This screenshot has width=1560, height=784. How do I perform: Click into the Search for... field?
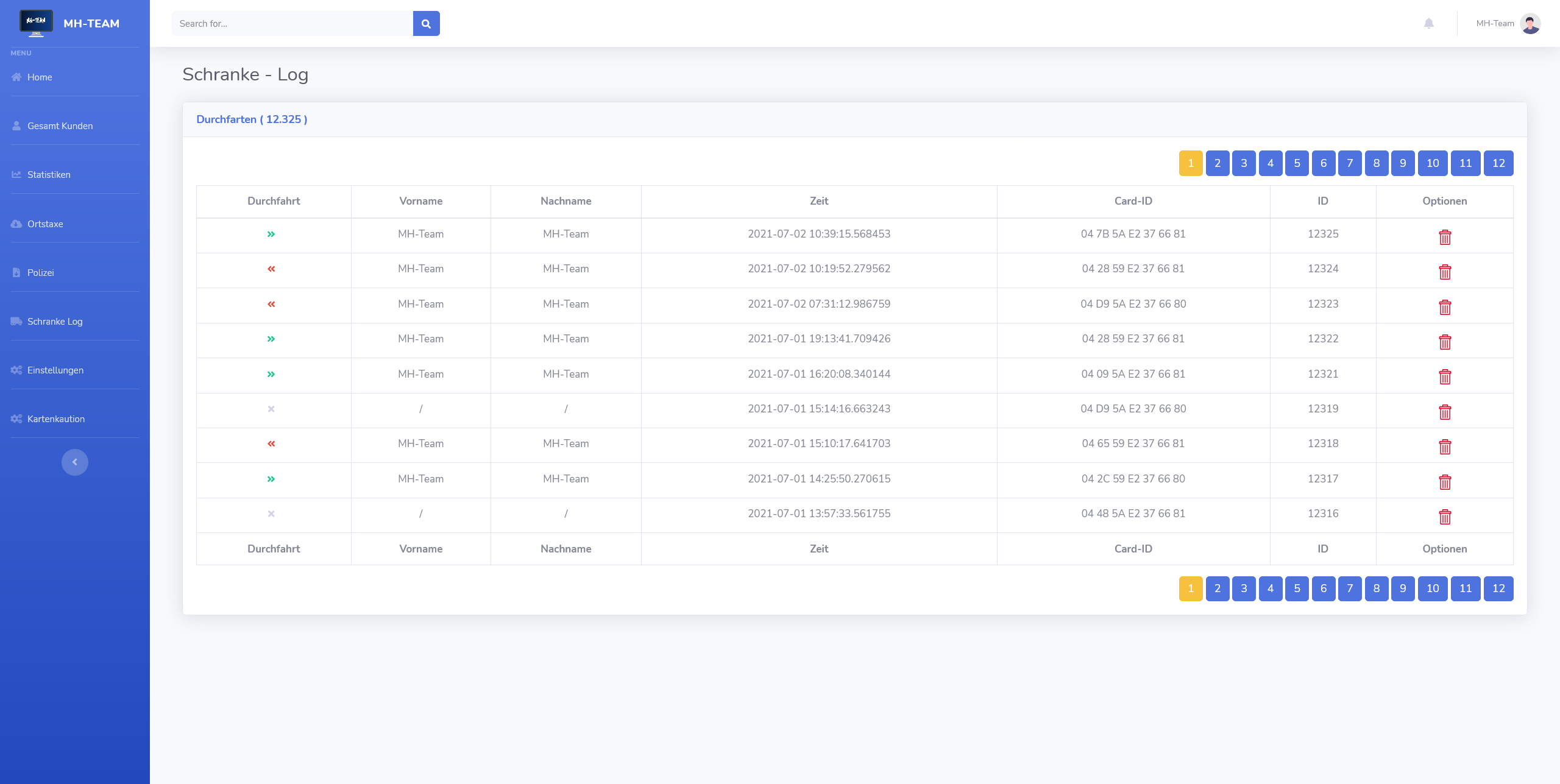[x=292, y=24]
